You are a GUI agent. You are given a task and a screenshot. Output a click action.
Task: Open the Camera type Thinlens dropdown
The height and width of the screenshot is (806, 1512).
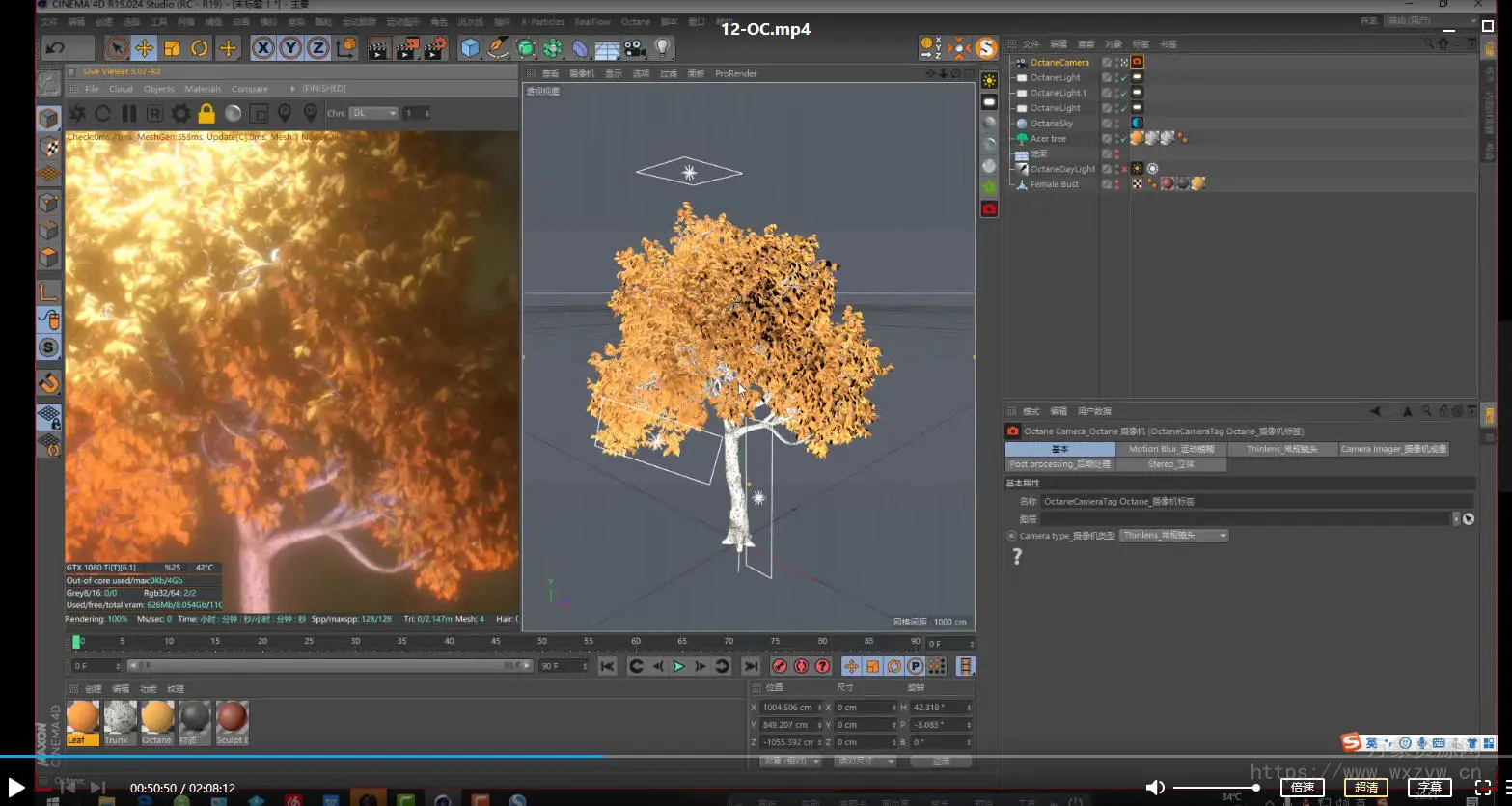(1174, 536)
